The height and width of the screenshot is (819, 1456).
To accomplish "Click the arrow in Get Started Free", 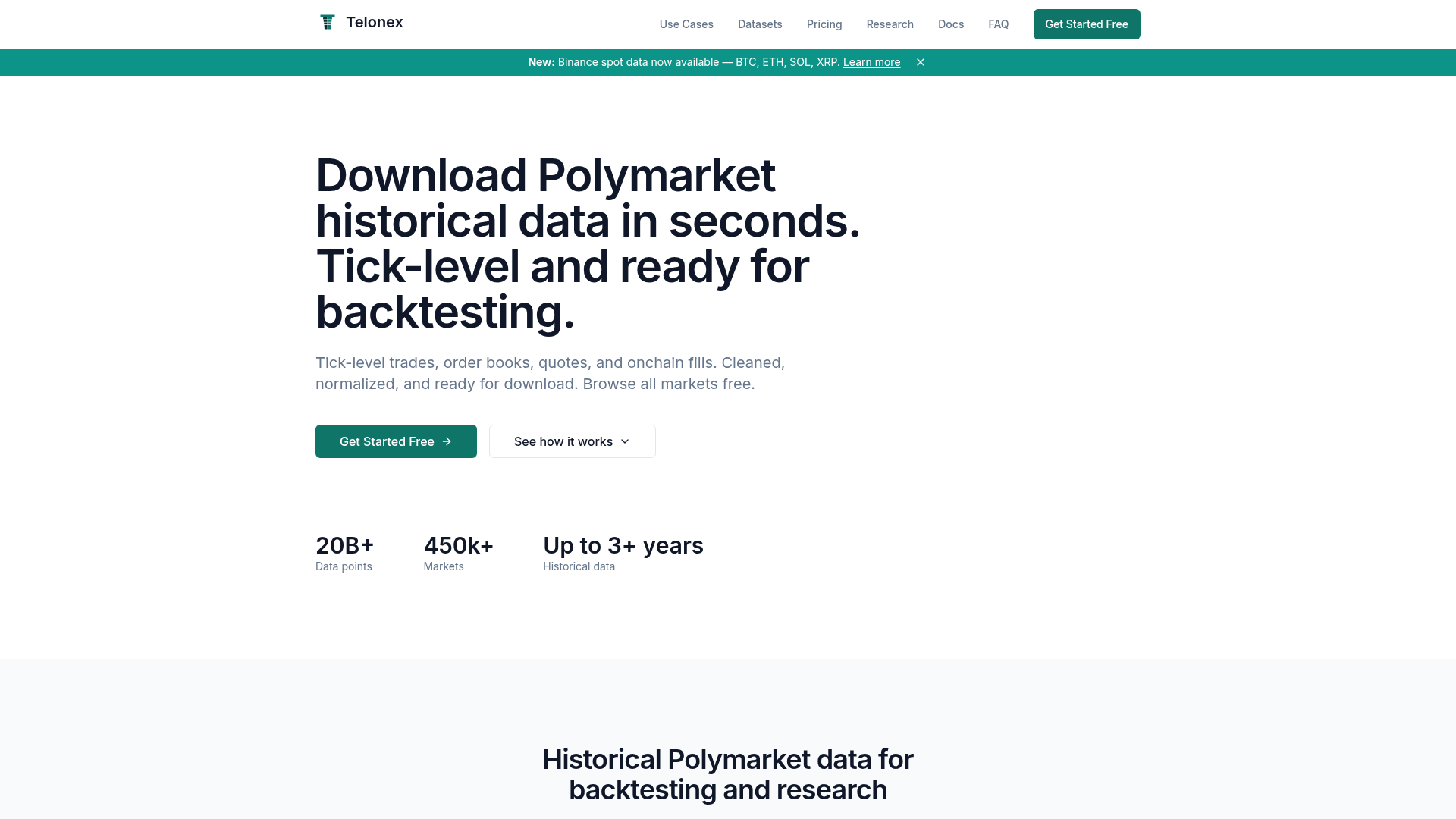I will 447,441.
